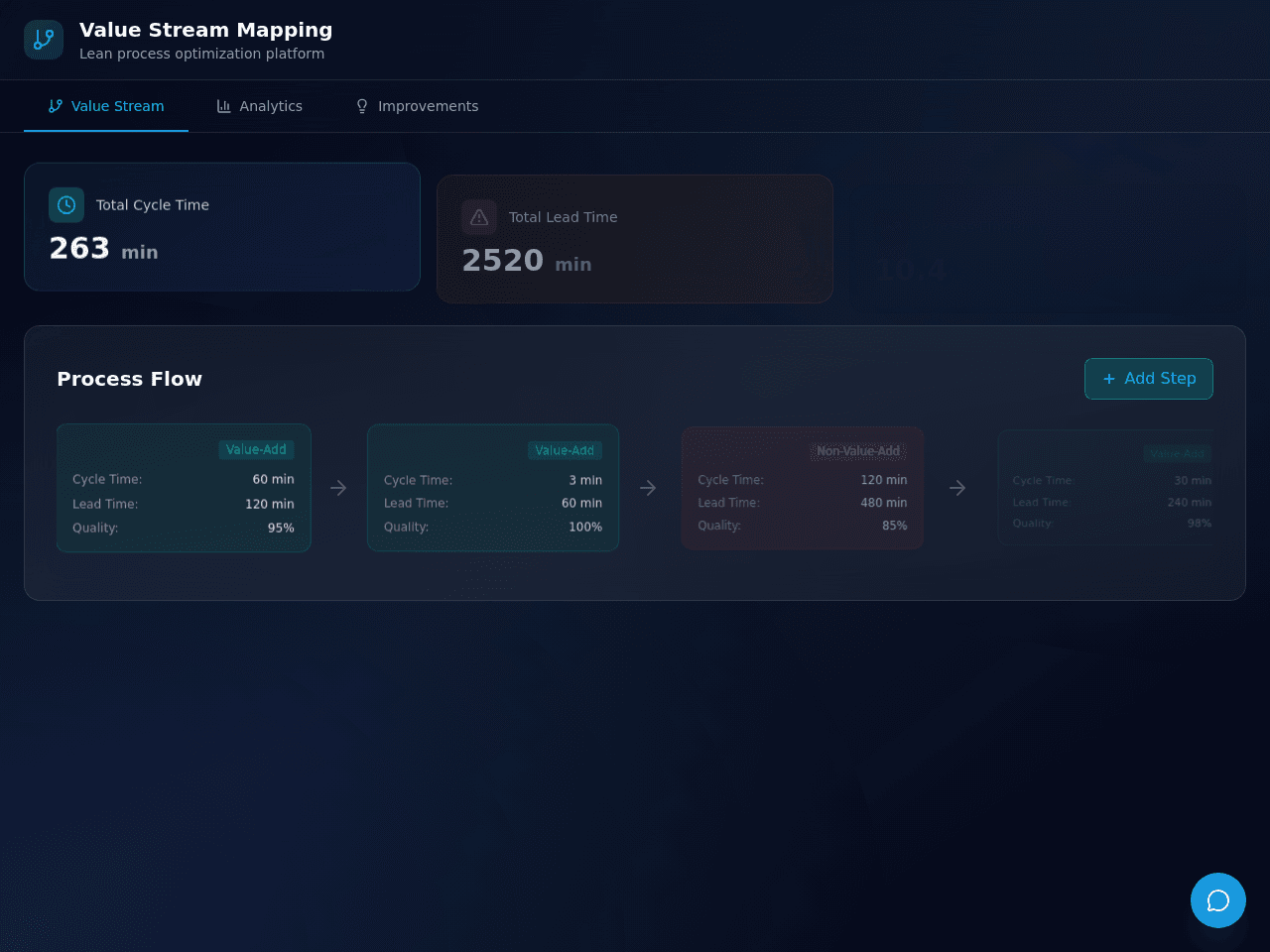Click the 120 min lead time in the first step
The height and width of the screenshot is (952, 1270).
coord(270,504)
